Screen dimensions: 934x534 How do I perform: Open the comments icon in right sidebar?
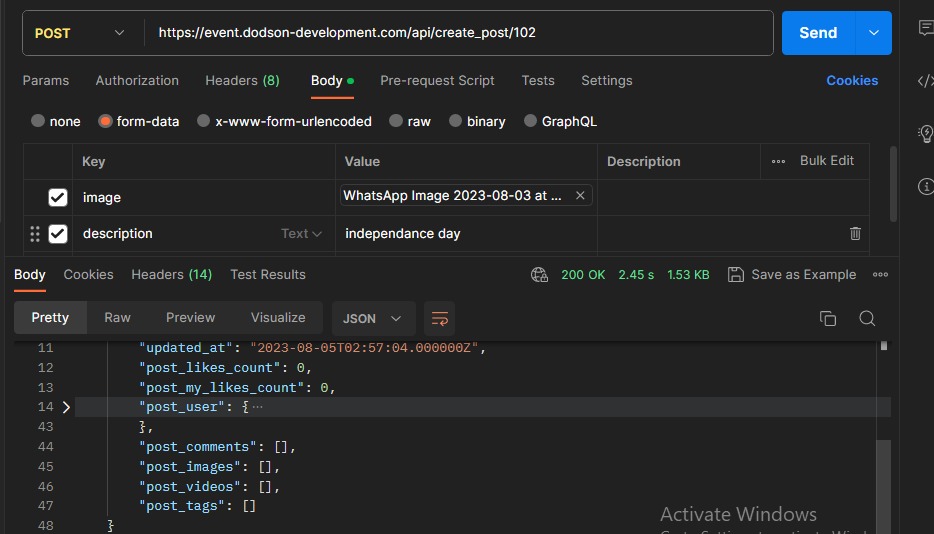coord(925,29)
